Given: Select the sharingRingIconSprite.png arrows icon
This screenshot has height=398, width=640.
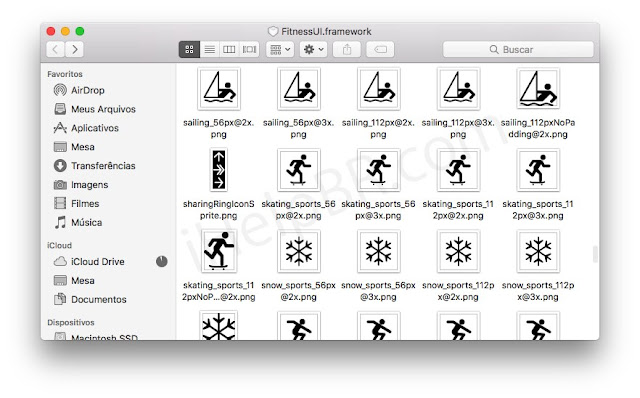Looking at the screenshot, I should tap(219, 170).
